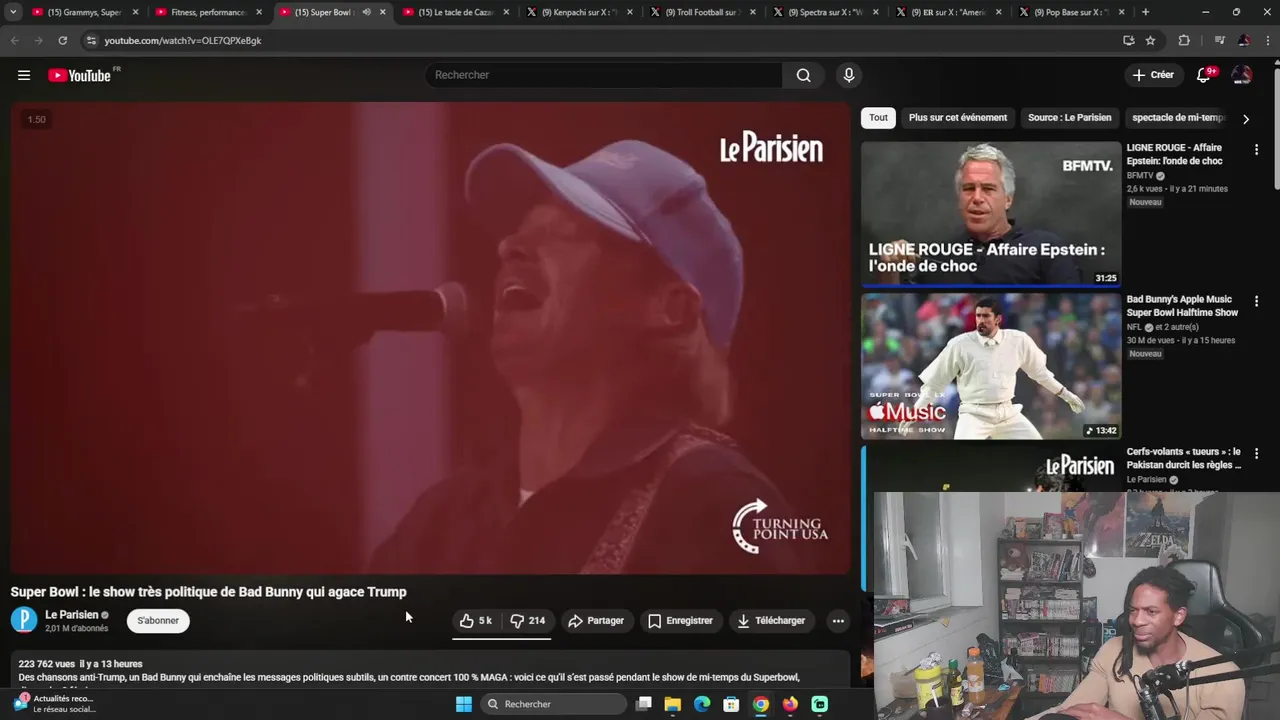Subscribe with the S'abonner button
Viewport: 1280px width, 720px height.
click(x=158, y=621)
